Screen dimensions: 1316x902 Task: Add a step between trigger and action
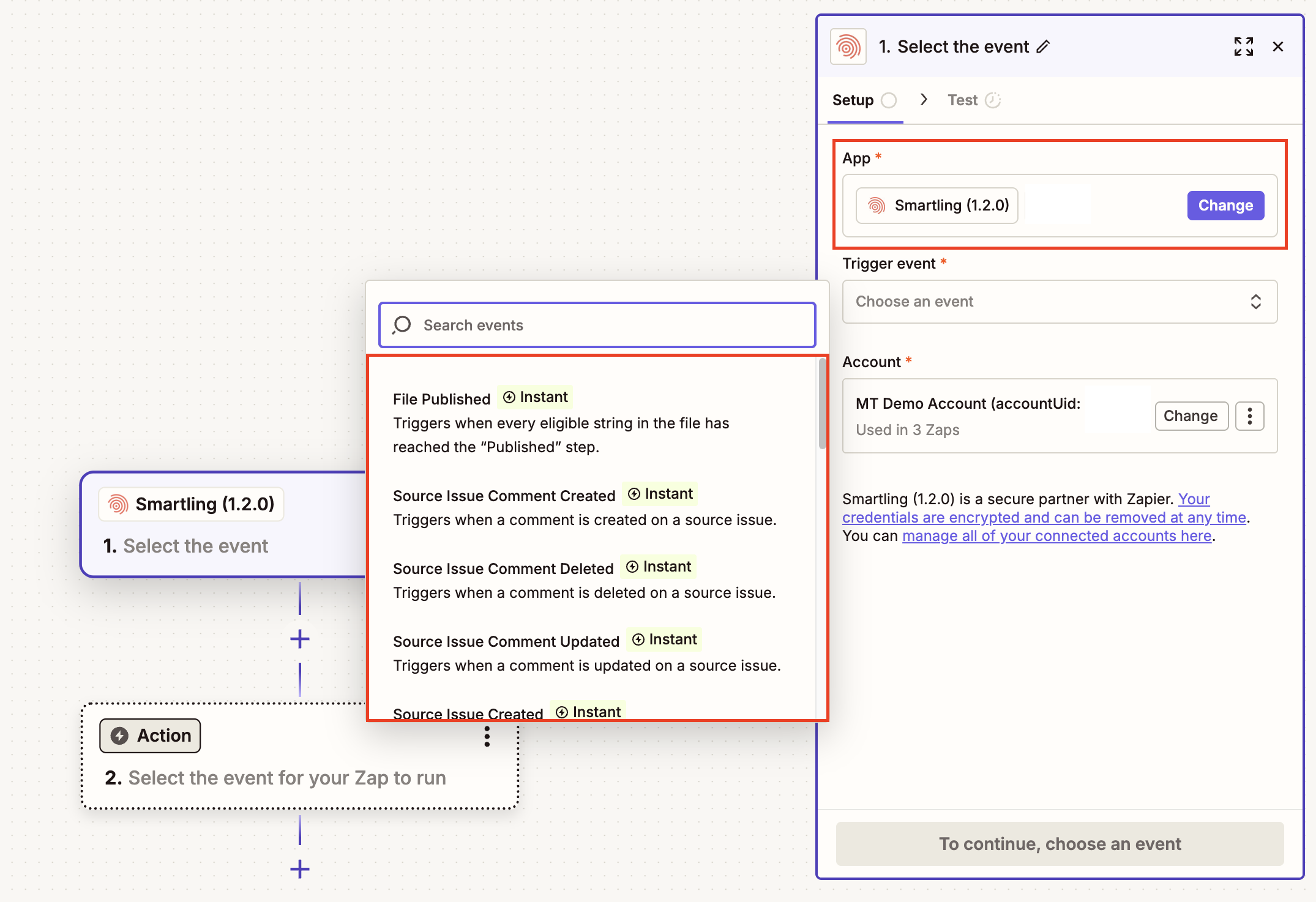coord(299,639)
